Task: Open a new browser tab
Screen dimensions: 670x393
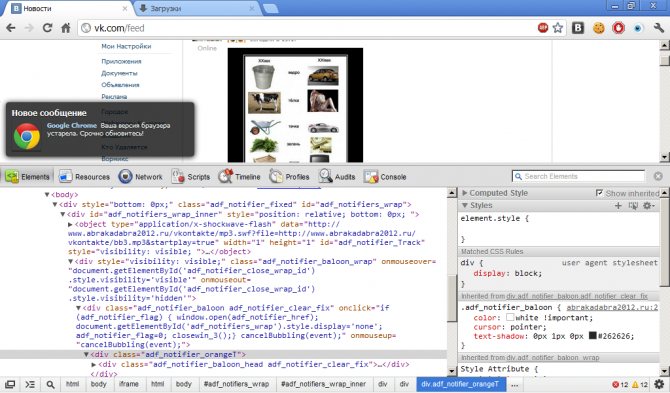Action: [270, 8]
